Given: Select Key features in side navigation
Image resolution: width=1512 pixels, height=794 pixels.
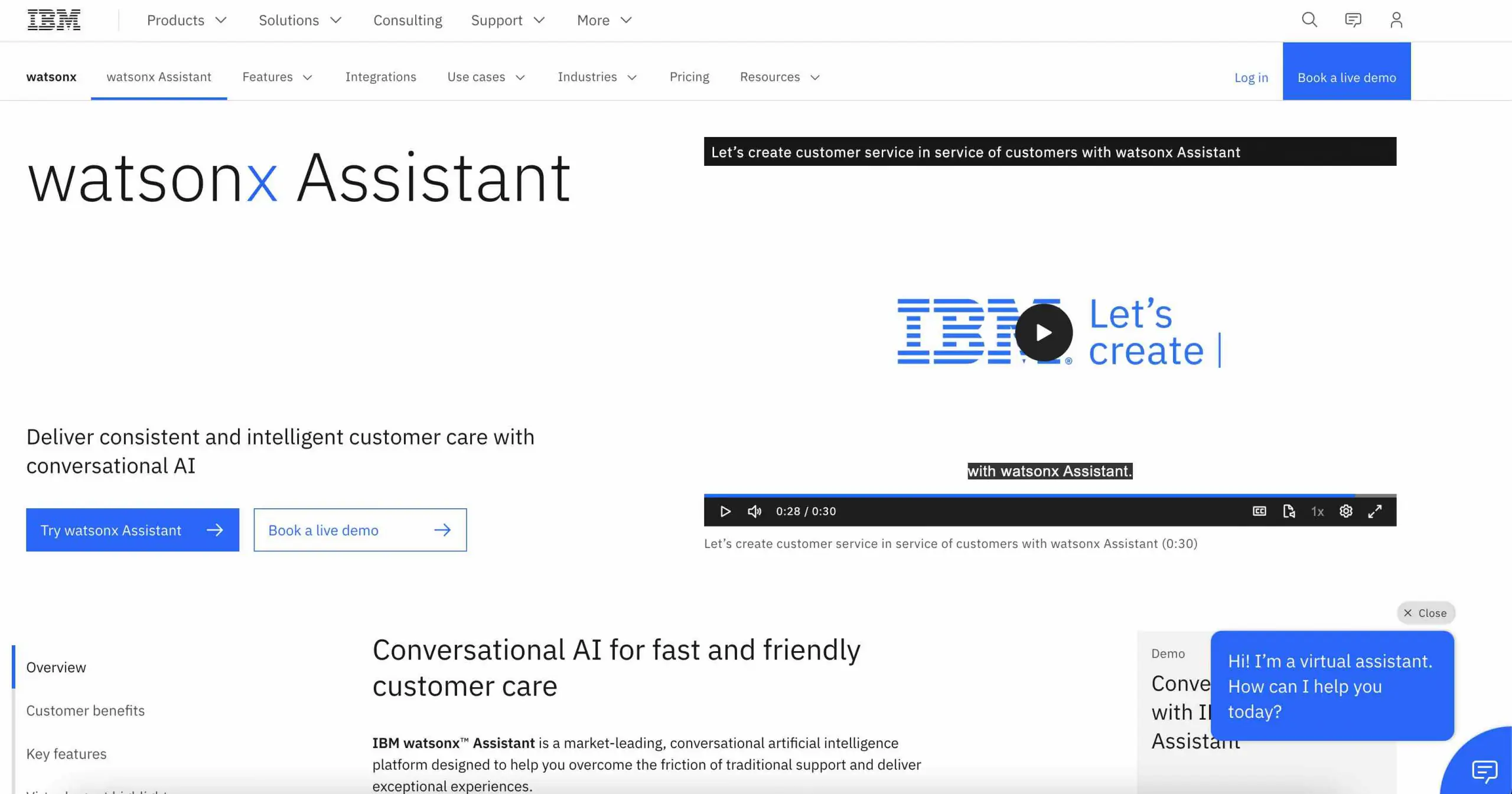Looking at the screenshot, I should (x=66, y=754).
